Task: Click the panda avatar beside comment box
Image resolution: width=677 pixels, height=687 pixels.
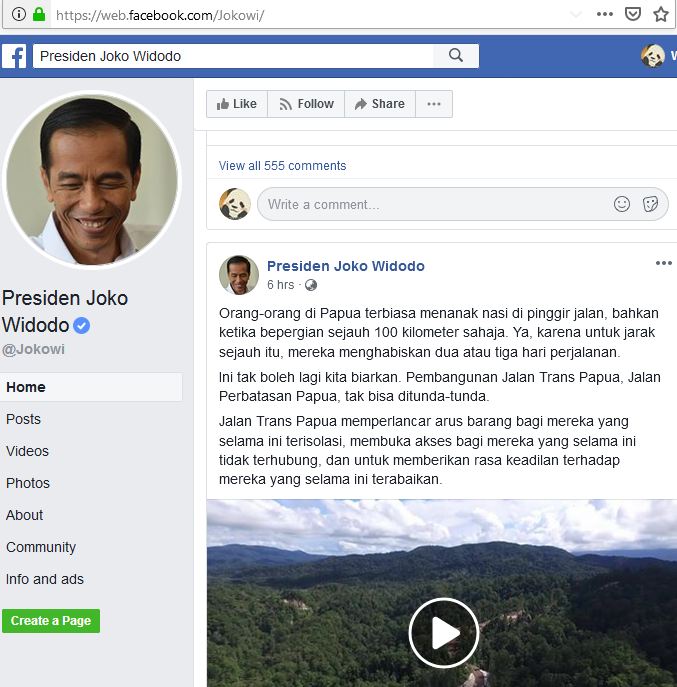Action: pyautogui.click(x=235, y=204)
